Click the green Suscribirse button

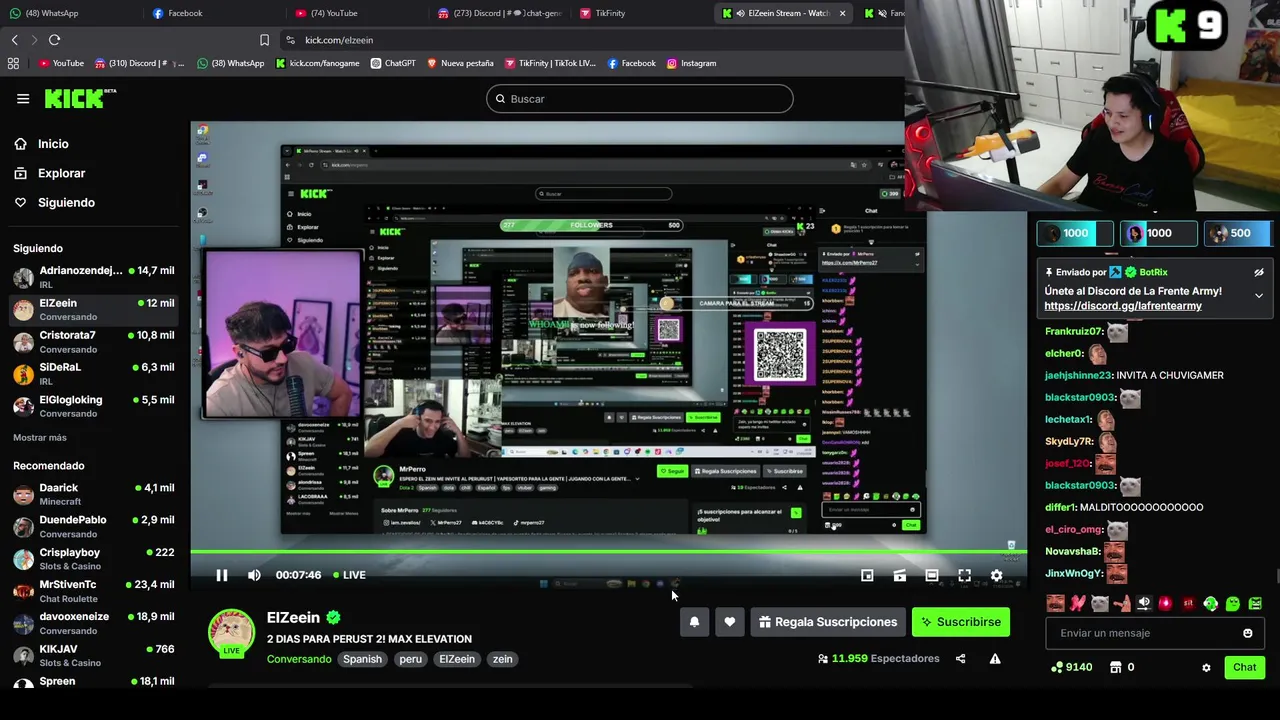961,622
